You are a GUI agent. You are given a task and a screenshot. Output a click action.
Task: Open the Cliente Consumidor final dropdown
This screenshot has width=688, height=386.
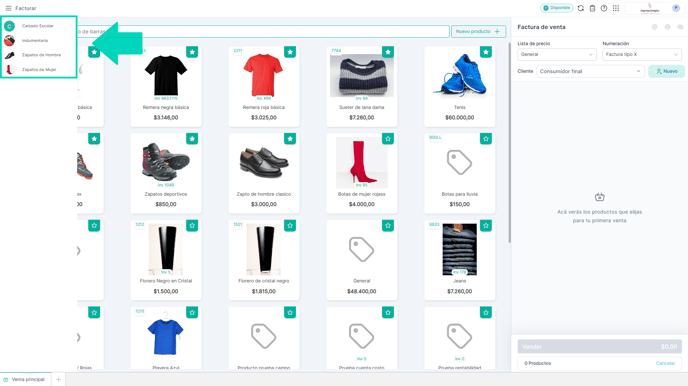point(590,71)
